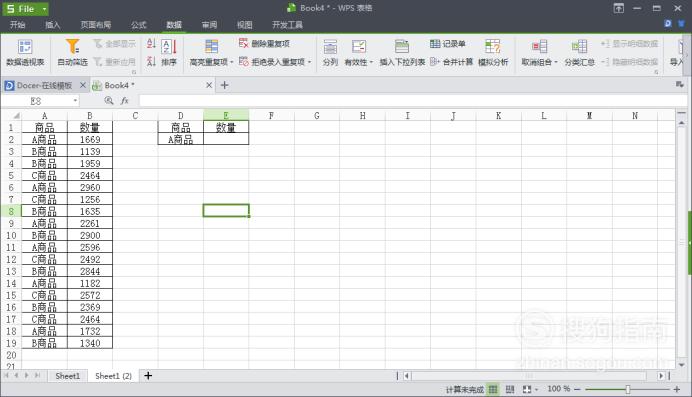
Task: Select the Sheet1 worksheet tab
Action: [x=68, y=376]
